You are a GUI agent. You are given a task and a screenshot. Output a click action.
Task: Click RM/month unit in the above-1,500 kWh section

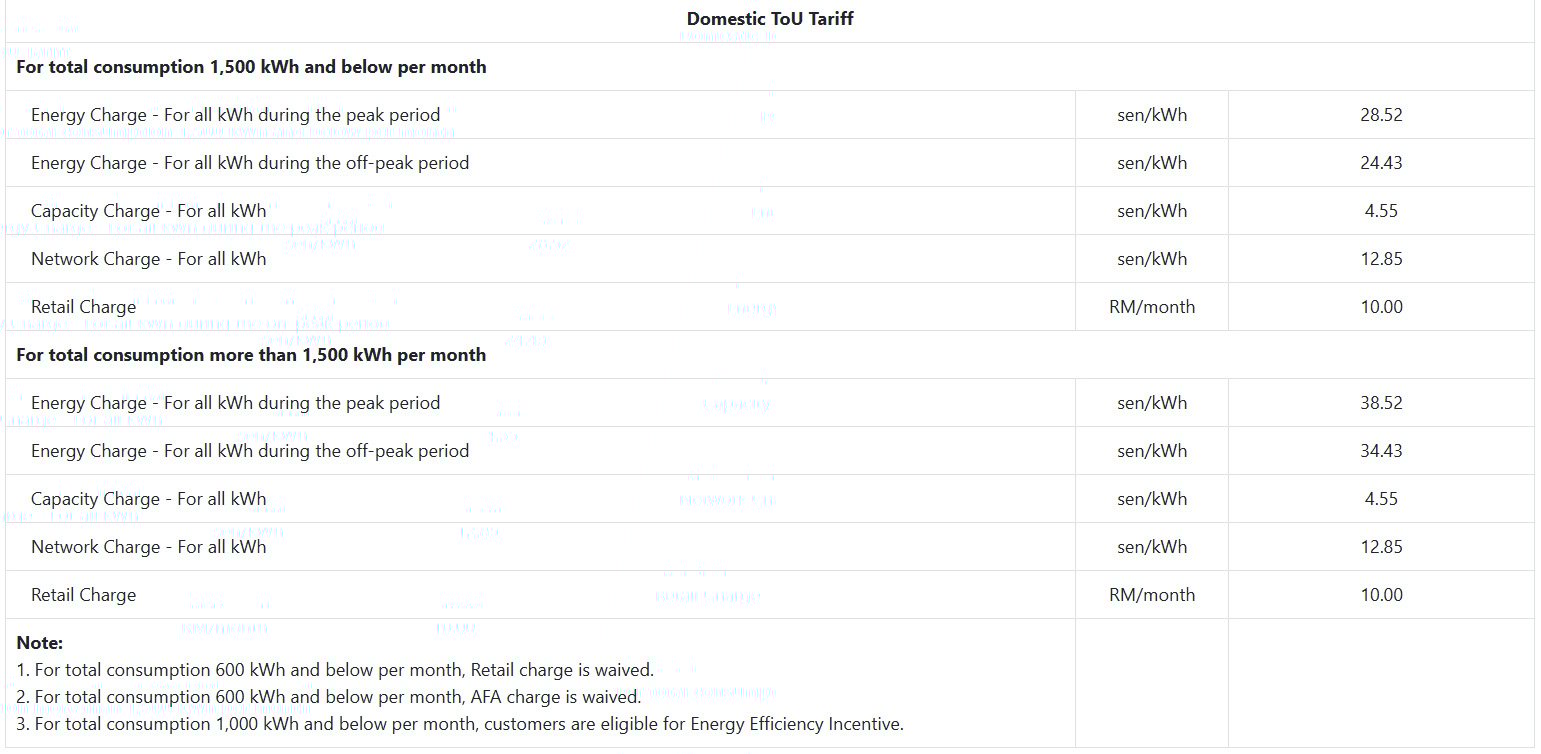[x=1151, y=595]
